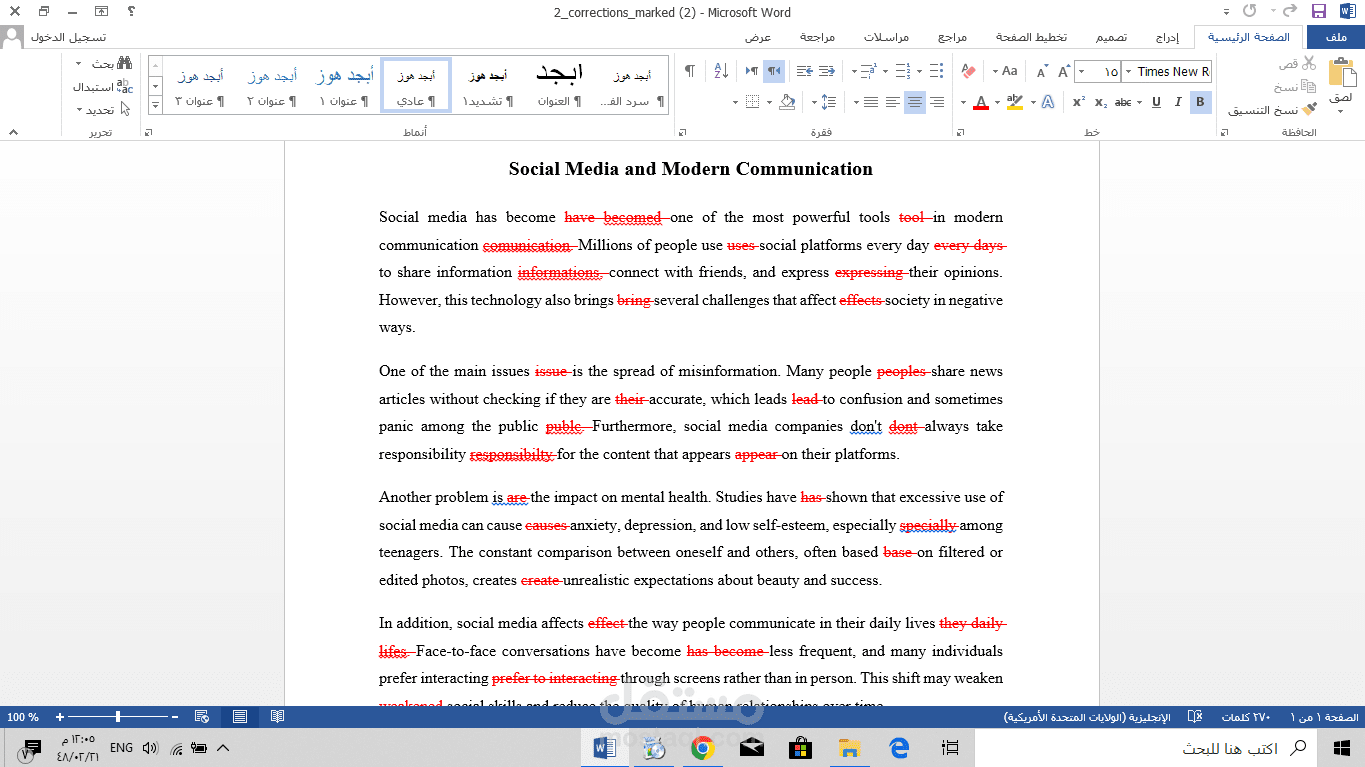This screenshot has height=767, width=1365.
Task: Save the document with floppy disk icon
Action: click(x=1318, y=12)
